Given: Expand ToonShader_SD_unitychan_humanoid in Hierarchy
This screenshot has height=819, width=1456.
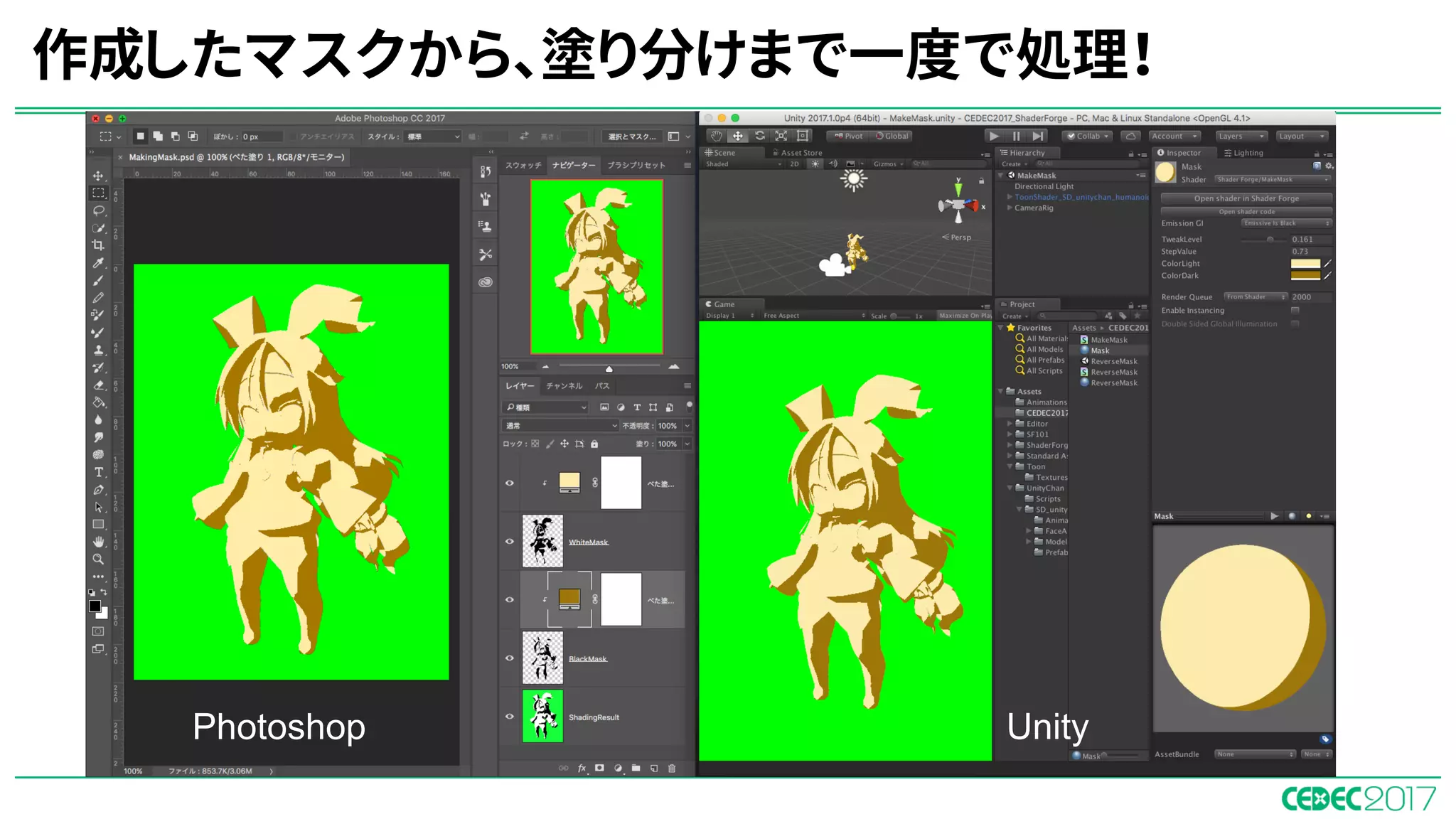Looking at the screenshot, I should point(1010,198).
